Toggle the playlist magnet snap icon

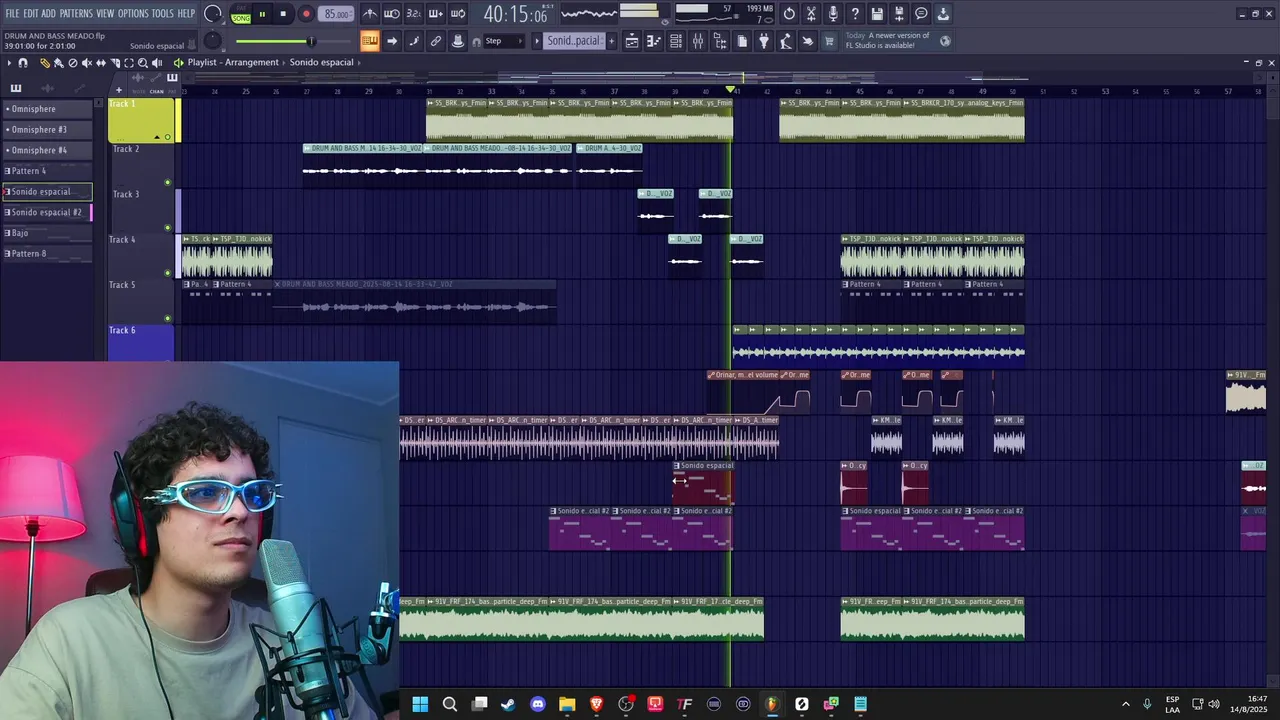[x=23, y=62]
